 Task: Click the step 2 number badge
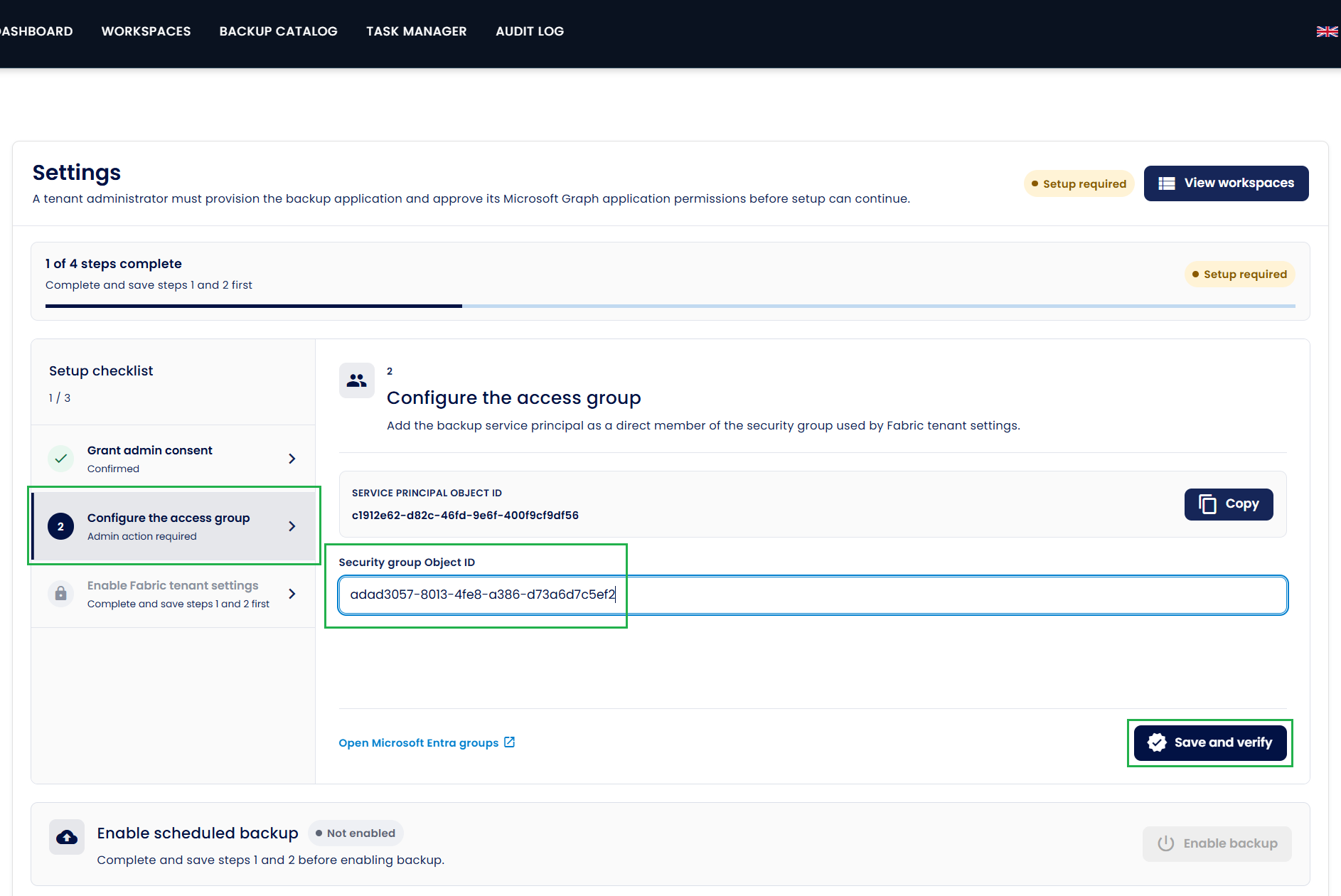point(61,526)
